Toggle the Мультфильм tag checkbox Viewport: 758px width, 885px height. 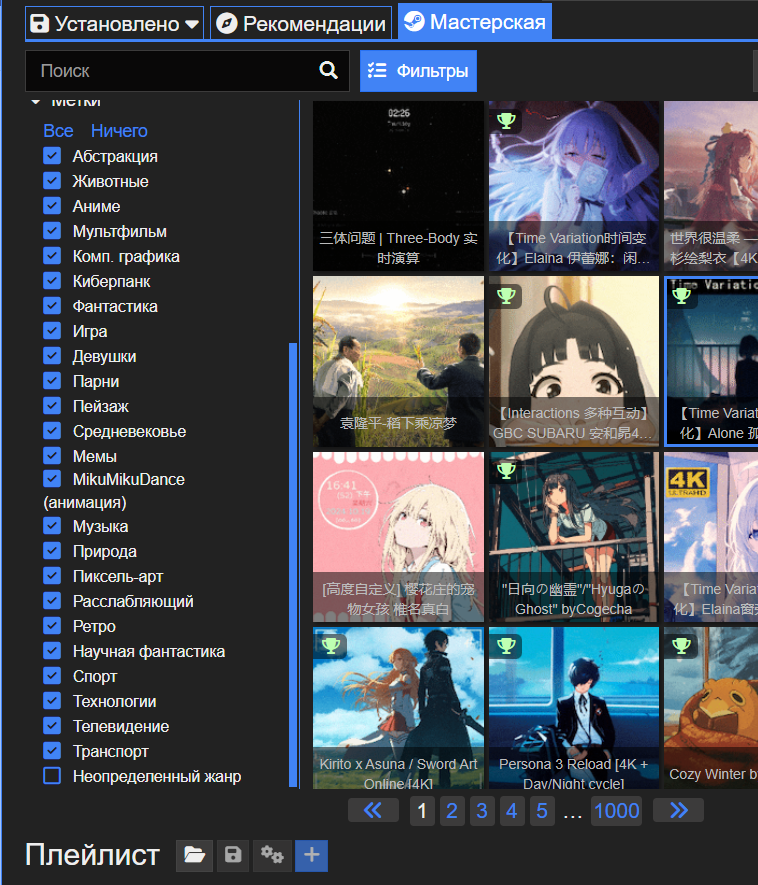[x=52, y=231]
